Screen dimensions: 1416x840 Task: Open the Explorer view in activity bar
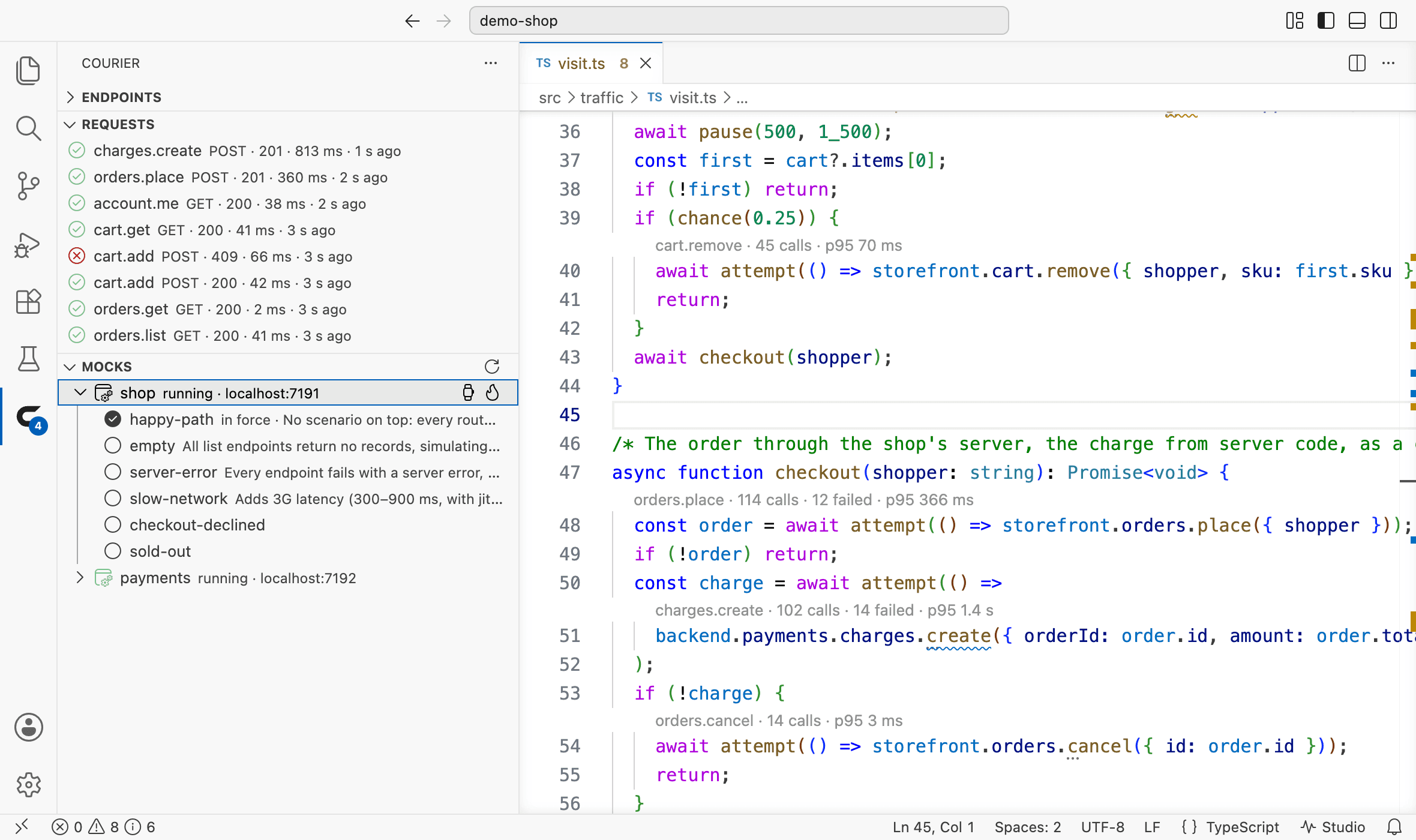coord(28,70)
